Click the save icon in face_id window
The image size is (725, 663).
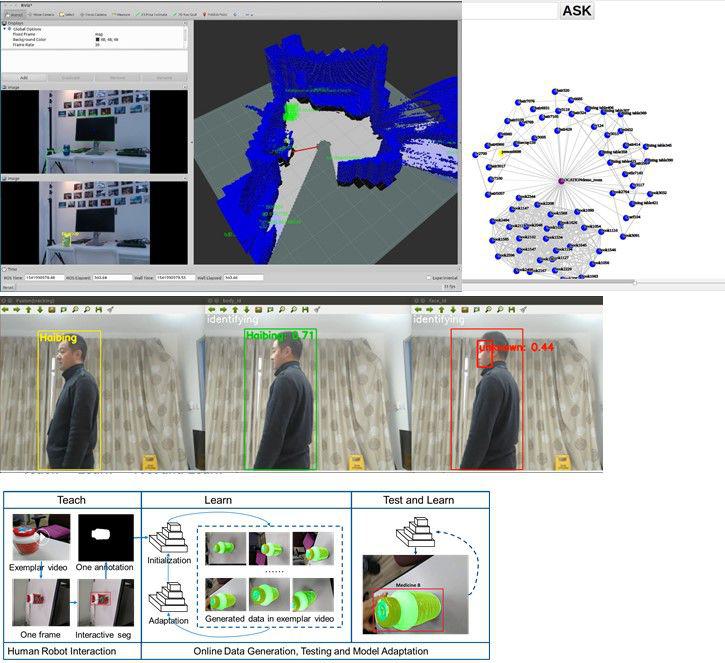[x=510, y=310]
